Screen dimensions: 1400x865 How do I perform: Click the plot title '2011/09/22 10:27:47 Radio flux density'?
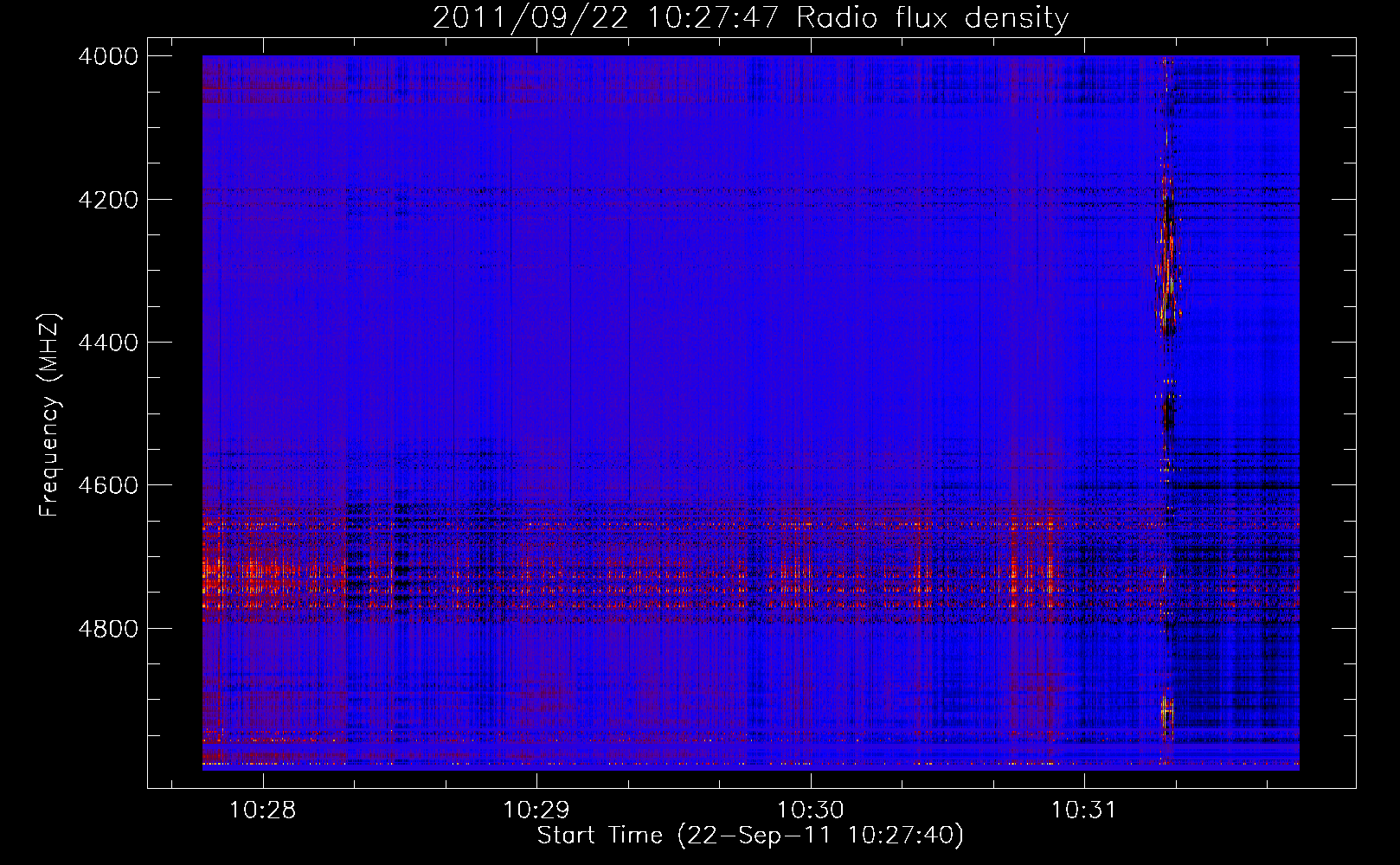point(750,17)
